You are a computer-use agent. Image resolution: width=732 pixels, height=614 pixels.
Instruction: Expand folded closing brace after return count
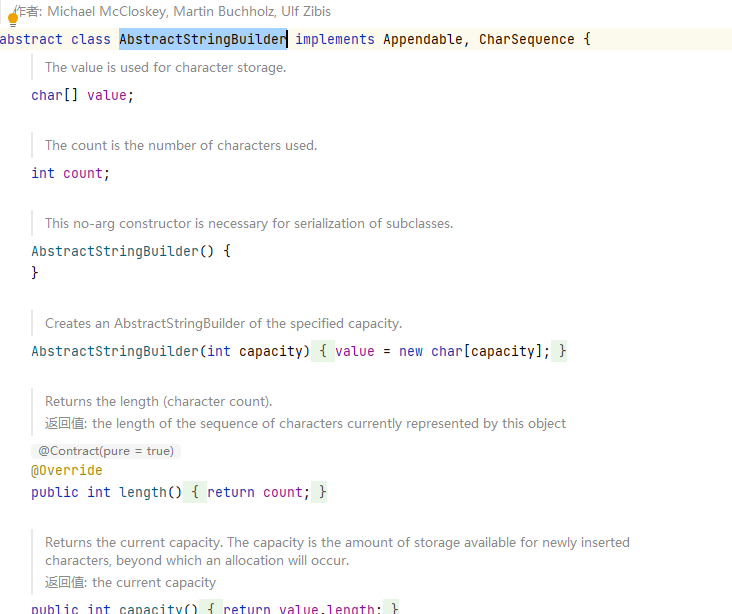(322, 492)
